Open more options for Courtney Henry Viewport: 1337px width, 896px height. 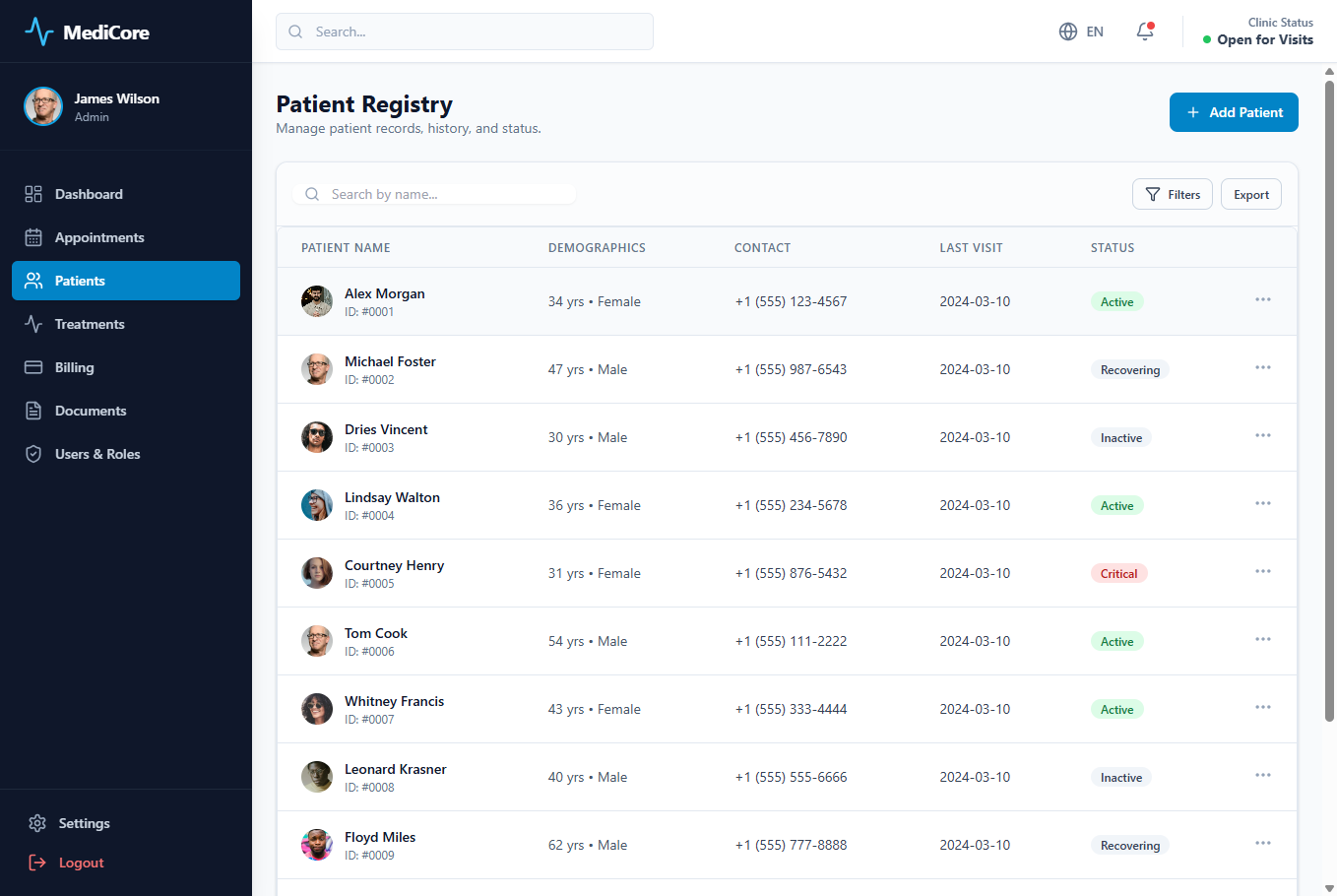1263,571
